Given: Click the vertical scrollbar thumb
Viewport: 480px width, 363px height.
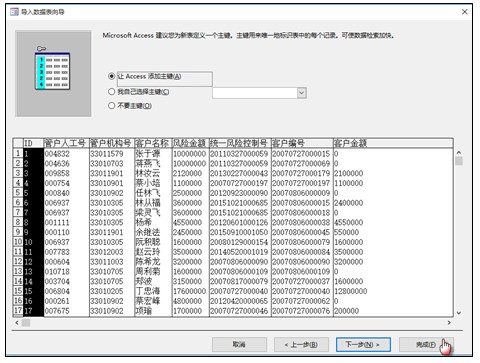Looking at the screenshot, I should pyautogui.click(x=459, y=161).
